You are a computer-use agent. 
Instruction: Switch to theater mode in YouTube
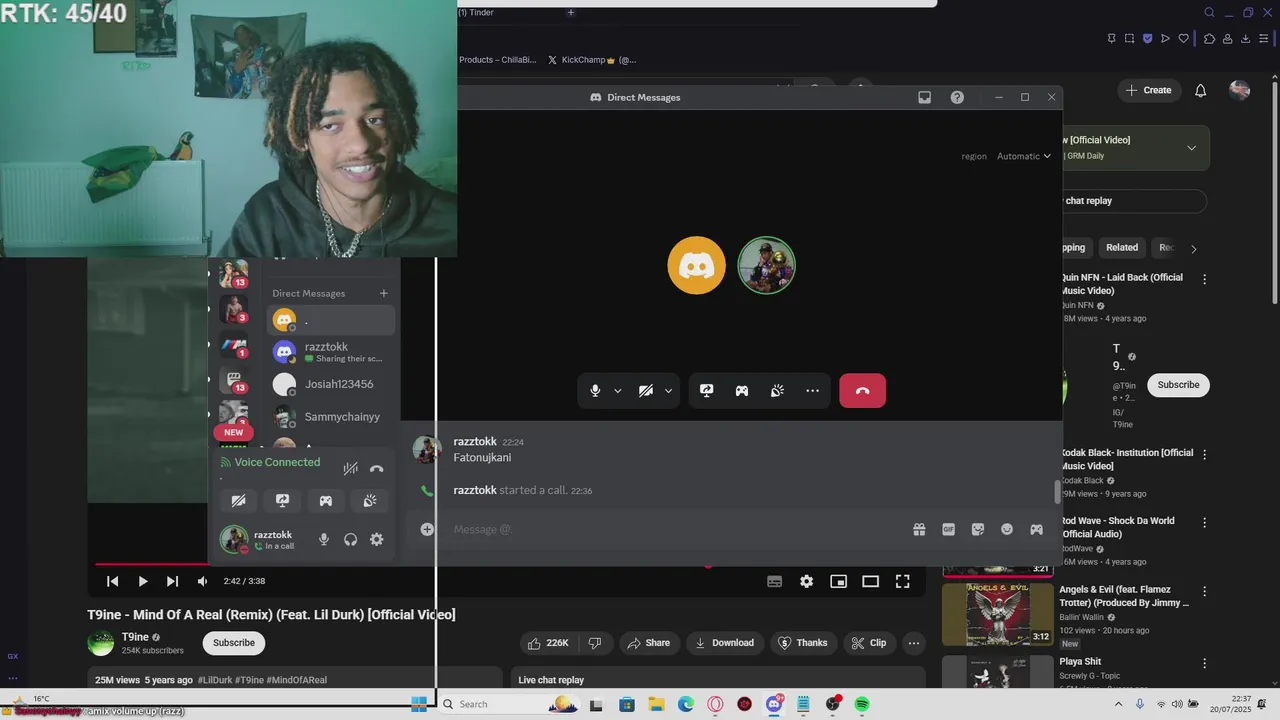pyautogui.click(x=870, y=581)
